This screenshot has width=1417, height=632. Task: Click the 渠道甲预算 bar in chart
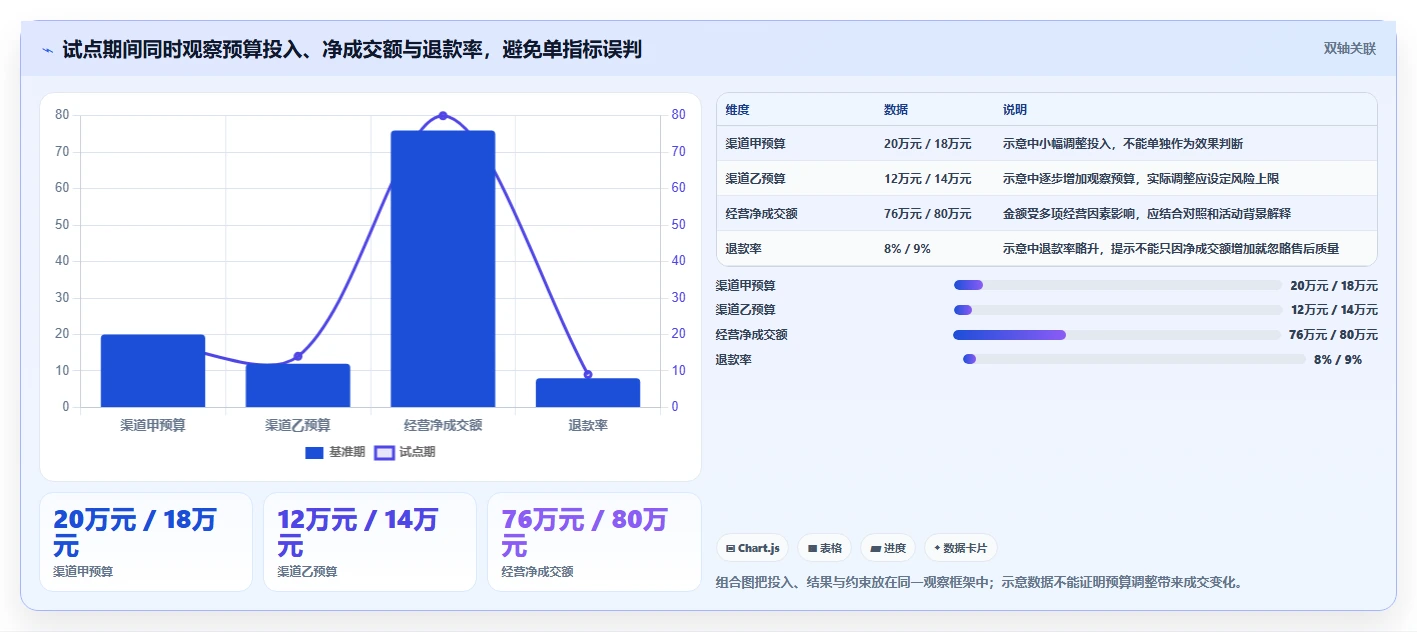[153, 371]
